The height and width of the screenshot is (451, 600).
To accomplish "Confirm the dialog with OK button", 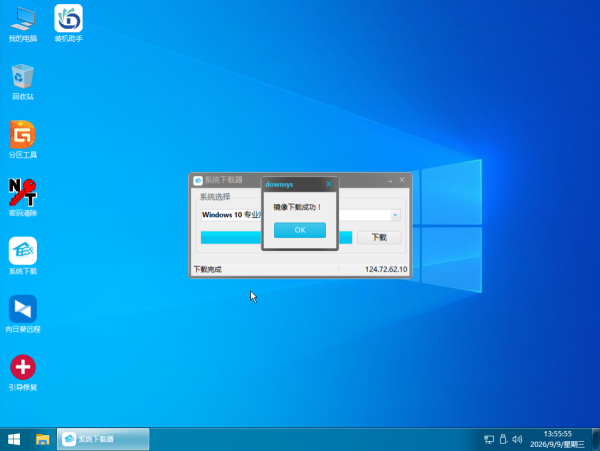I will point(300,230).
